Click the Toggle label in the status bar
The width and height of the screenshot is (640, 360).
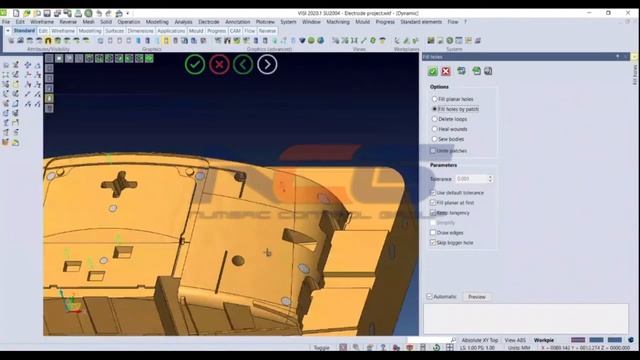point(321,348)
